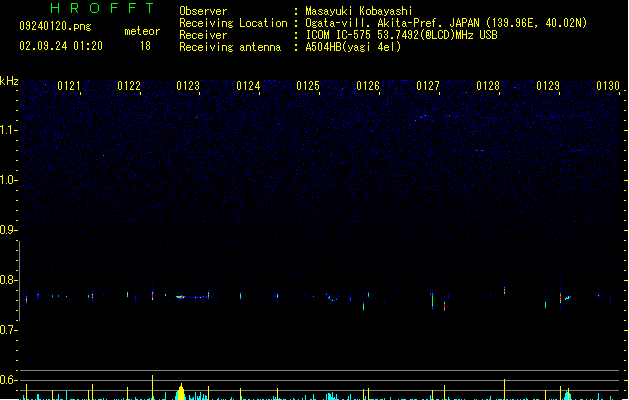Click the HROFFT title text

coord(103,8)
